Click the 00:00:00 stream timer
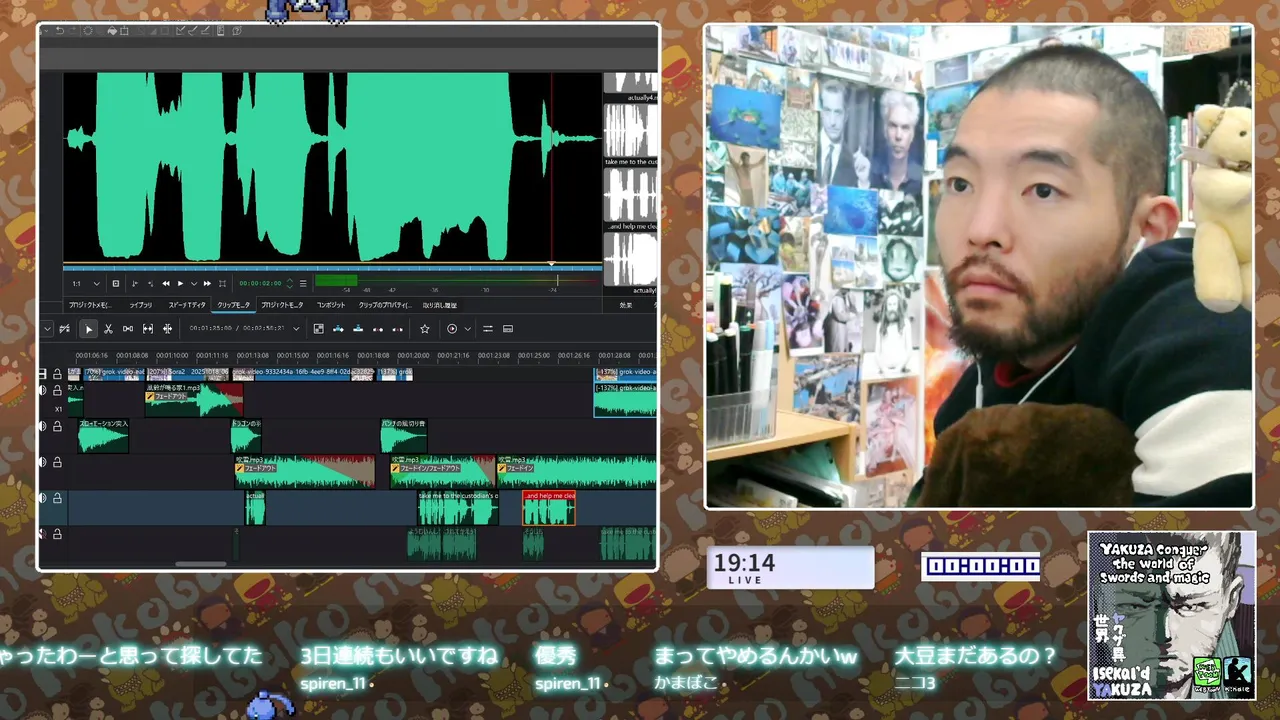This screenshot has width=1280, height=720. [980, 567]
